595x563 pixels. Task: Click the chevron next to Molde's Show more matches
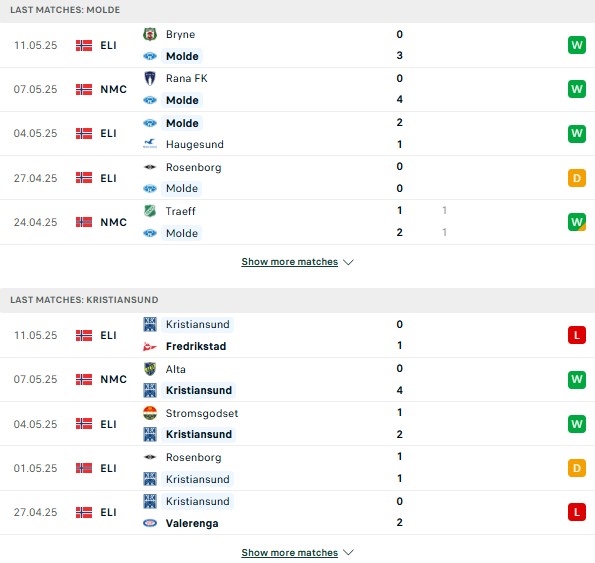(348, 262)
